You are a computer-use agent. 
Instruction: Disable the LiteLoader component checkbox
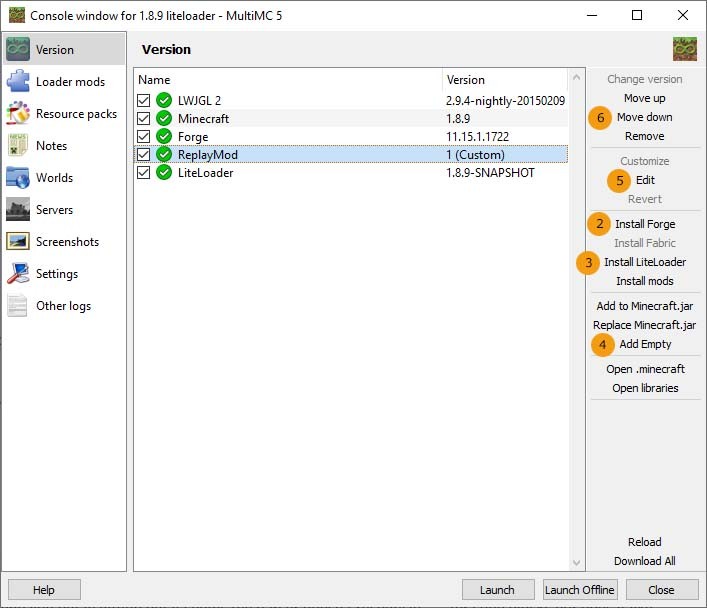point(144,173)
